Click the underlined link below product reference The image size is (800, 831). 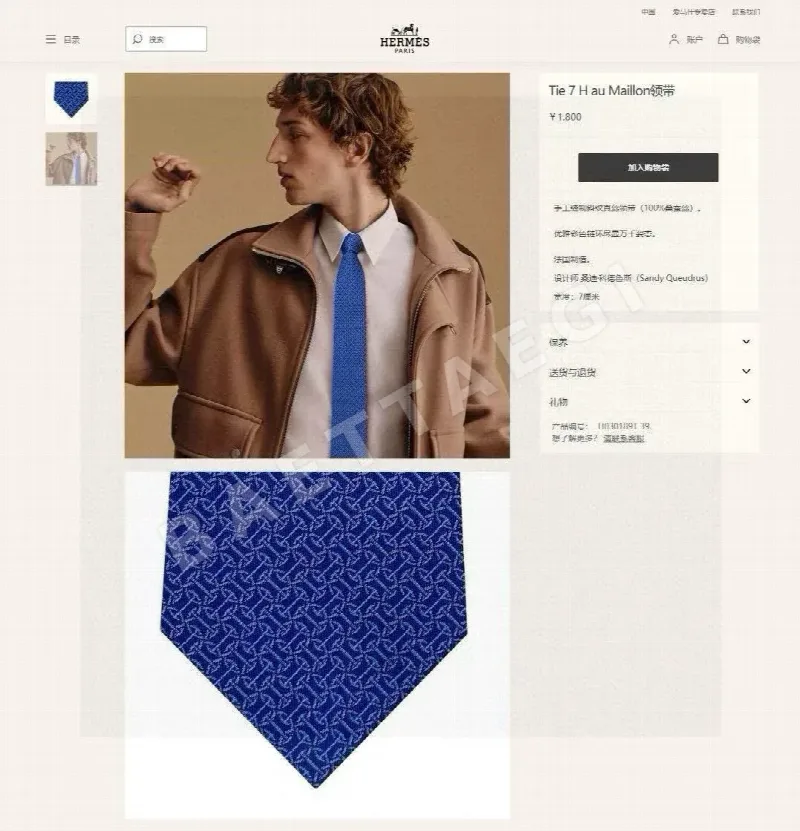click(x=624, y=438)
